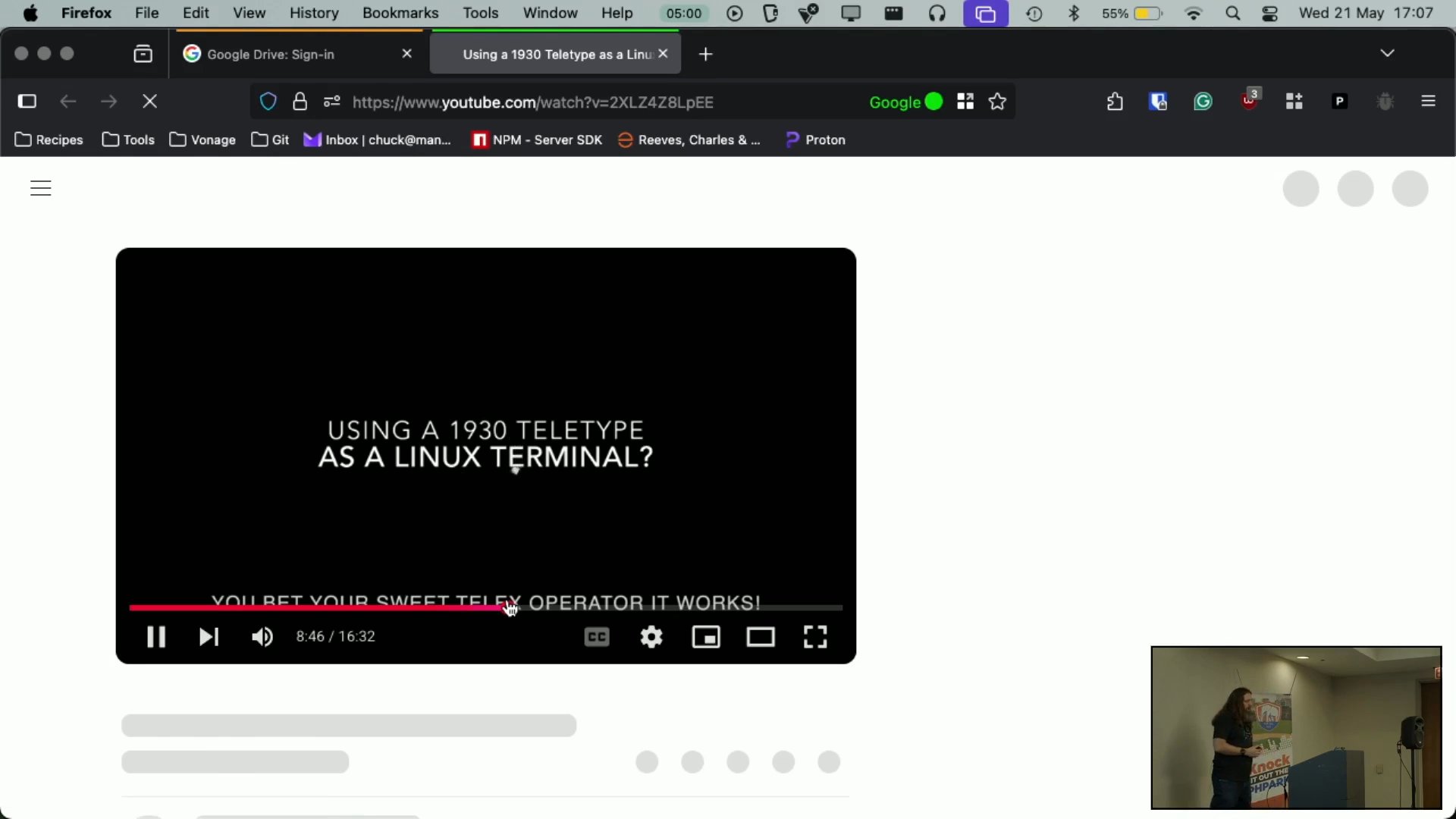This screenshot has height=819, width=1456.
Task: Open the Vonage bookmarks folder
Action: click(202, 140)
